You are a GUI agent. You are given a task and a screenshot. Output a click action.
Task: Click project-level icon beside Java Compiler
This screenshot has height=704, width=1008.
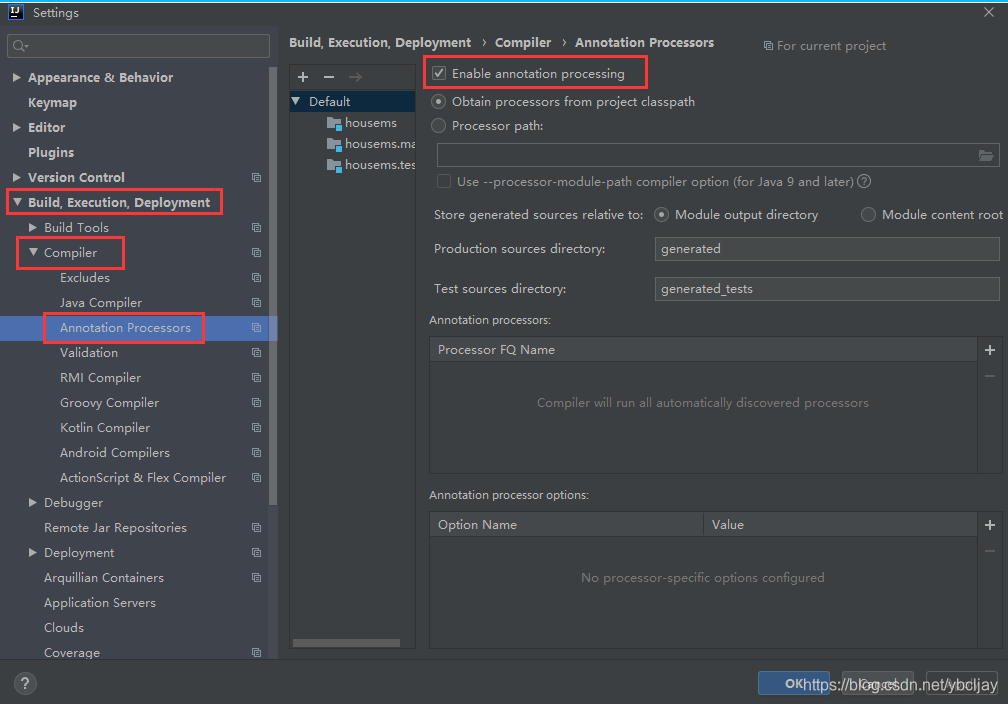(x=256, y=303)
